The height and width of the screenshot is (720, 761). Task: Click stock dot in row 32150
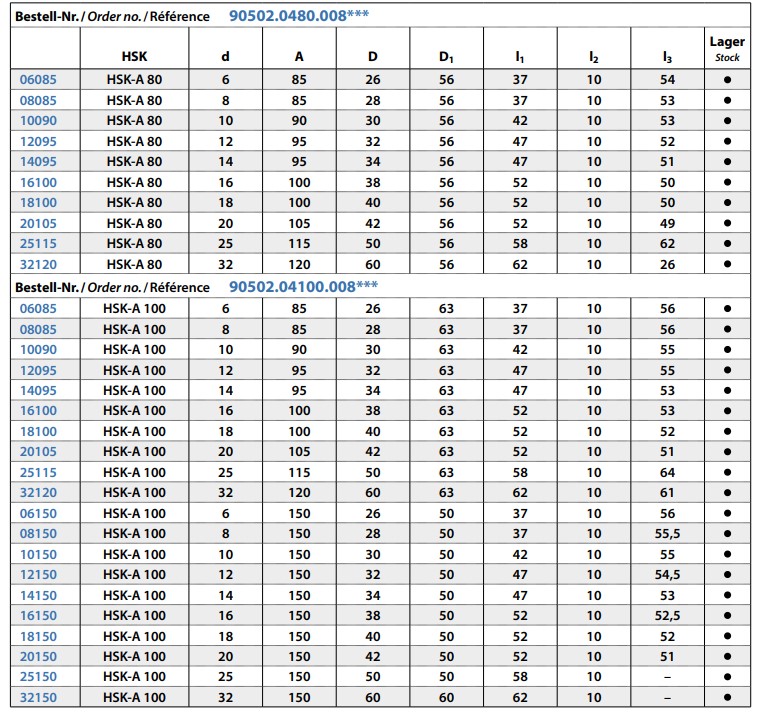pyautogui.click(x=727, y=697)
